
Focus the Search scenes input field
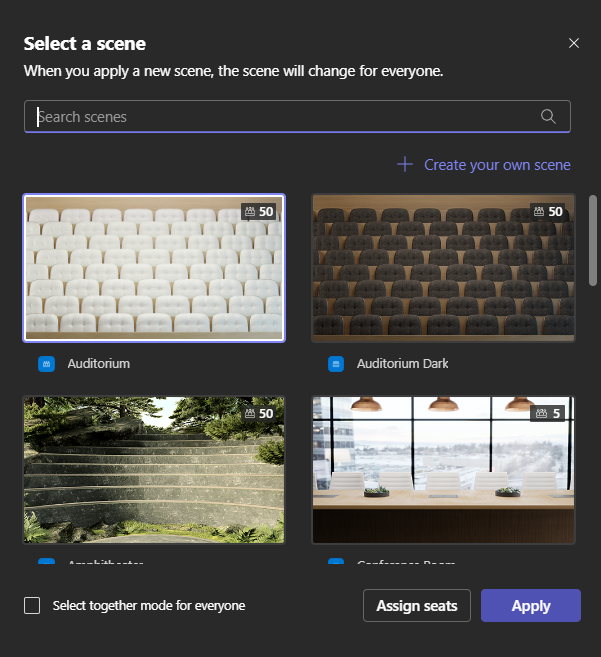pos(297,116)
